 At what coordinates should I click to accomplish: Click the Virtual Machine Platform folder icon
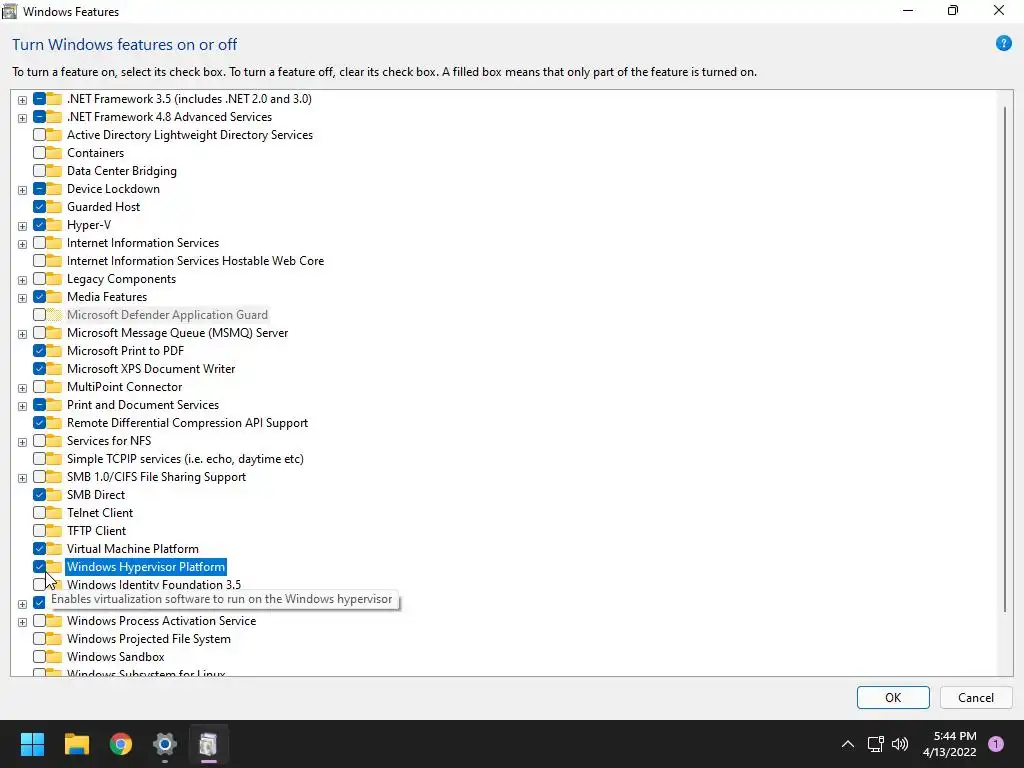coord(54,549)
